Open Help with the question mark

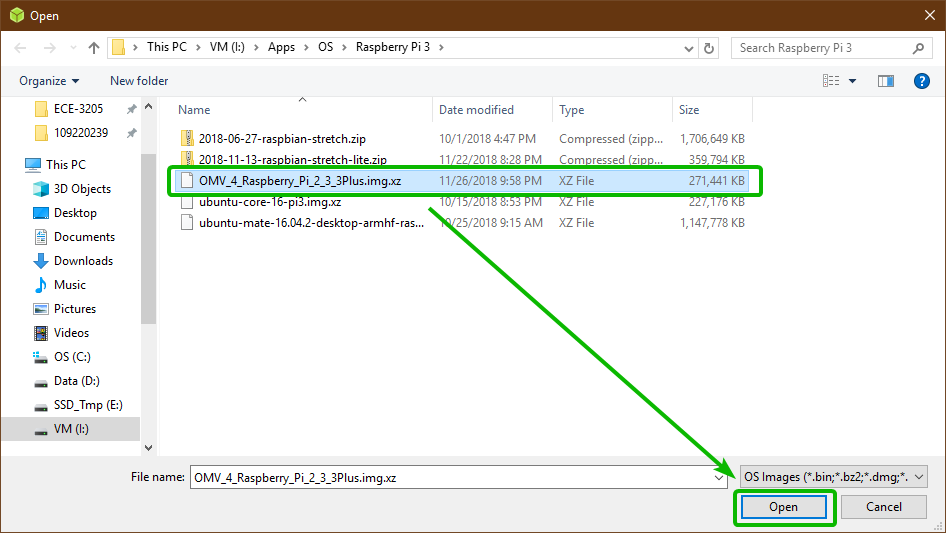[921, 81]
